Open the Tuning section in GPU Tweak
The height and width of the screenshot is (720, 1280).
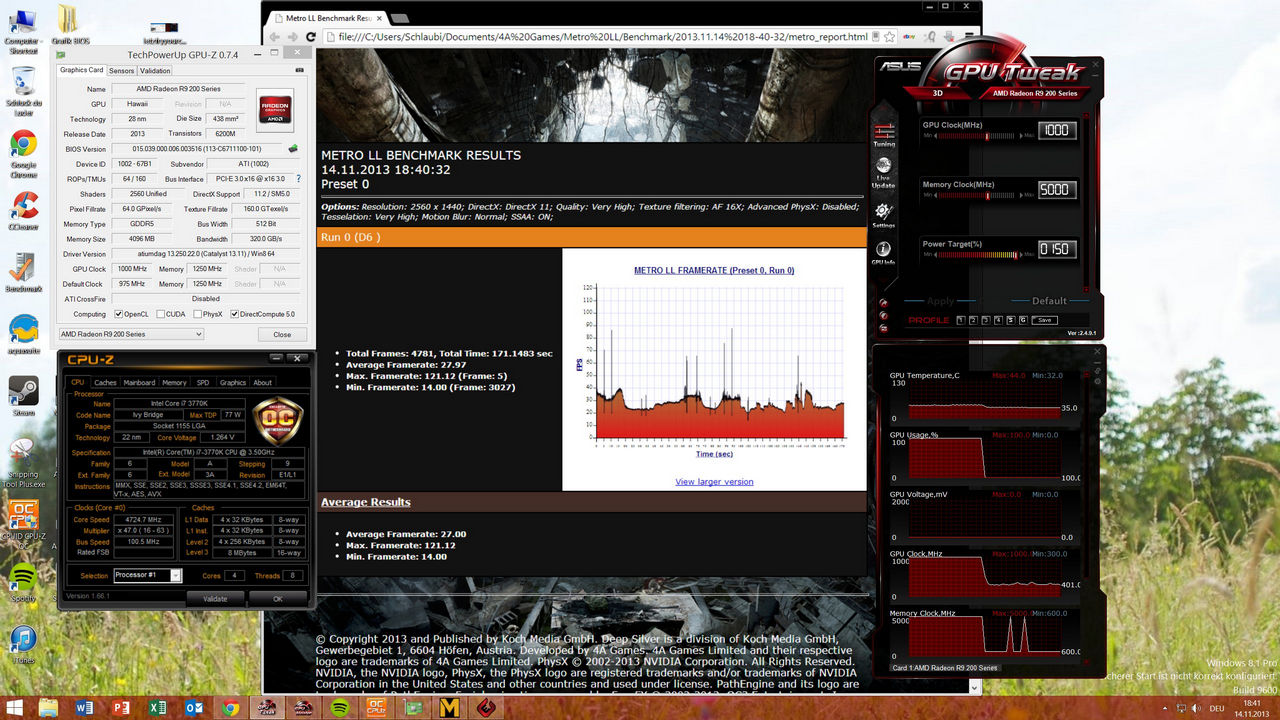884,134
